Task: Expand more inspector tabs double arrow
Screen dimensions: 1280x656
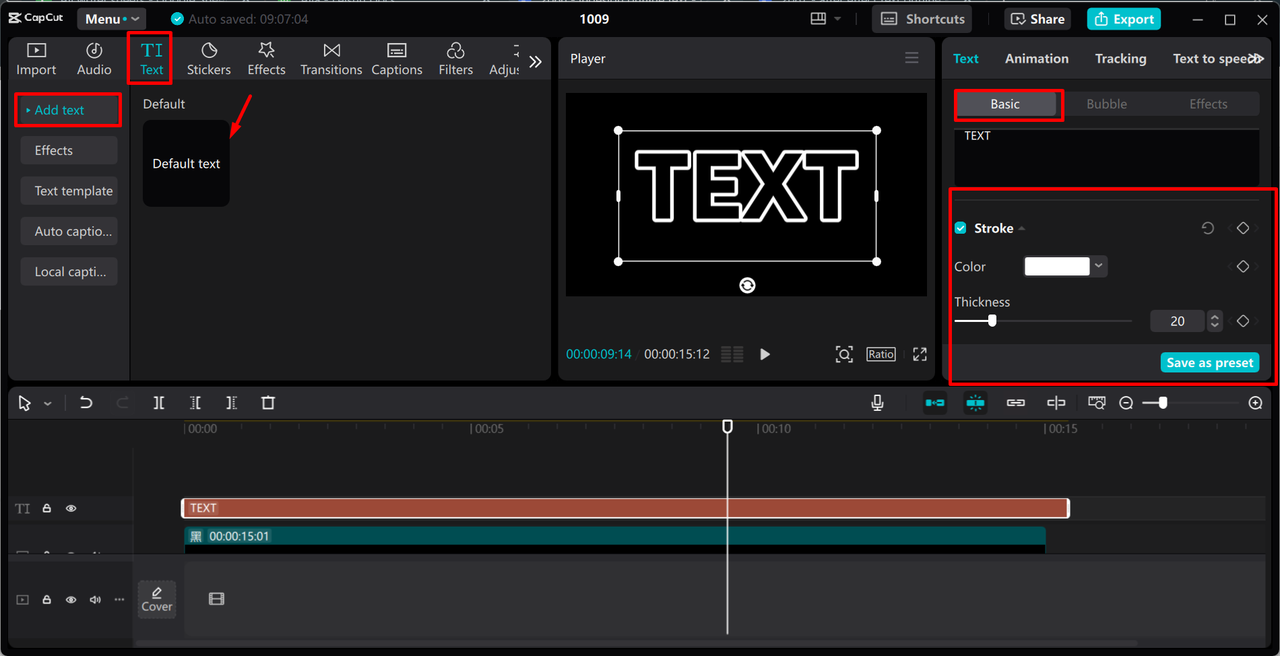Action: [1256, 59]
